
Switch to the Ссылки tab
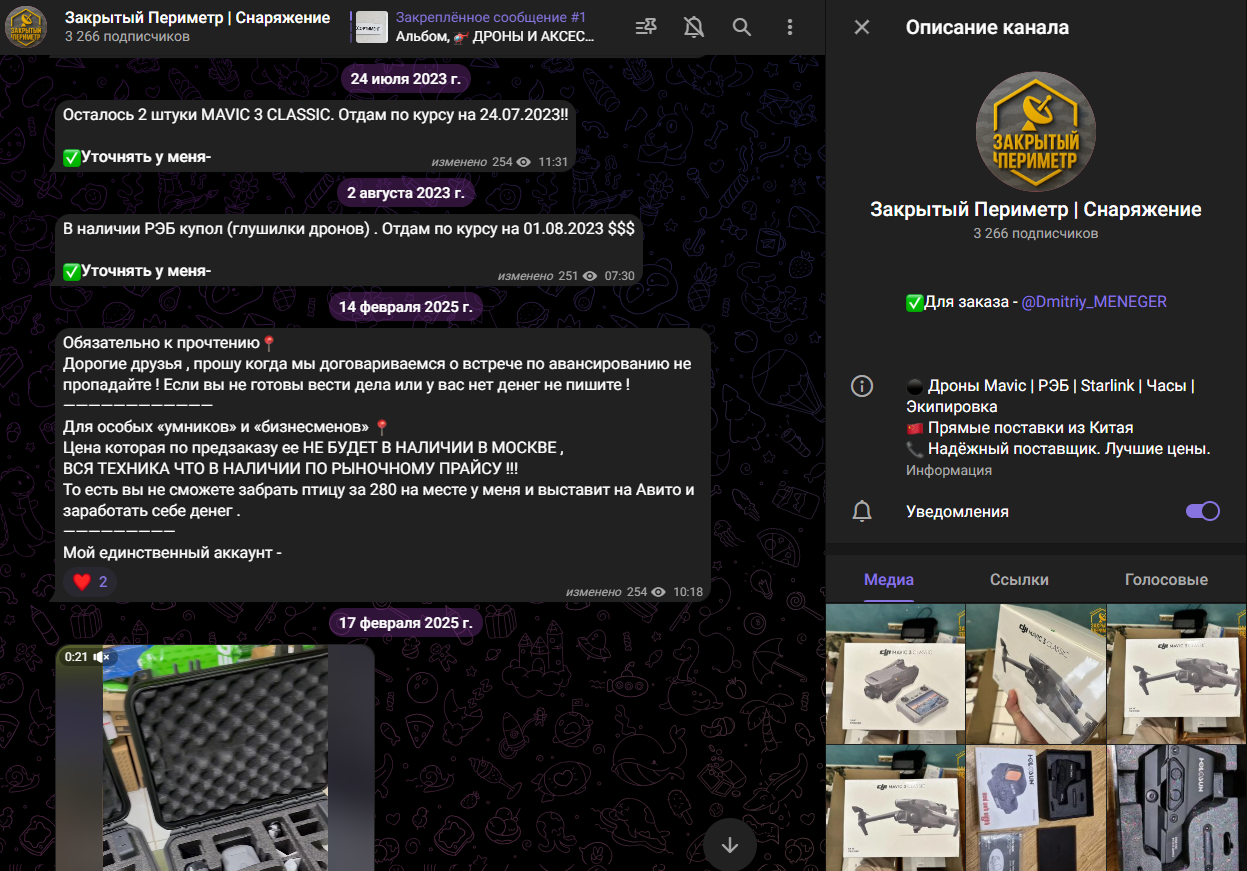click(1019, 580)
